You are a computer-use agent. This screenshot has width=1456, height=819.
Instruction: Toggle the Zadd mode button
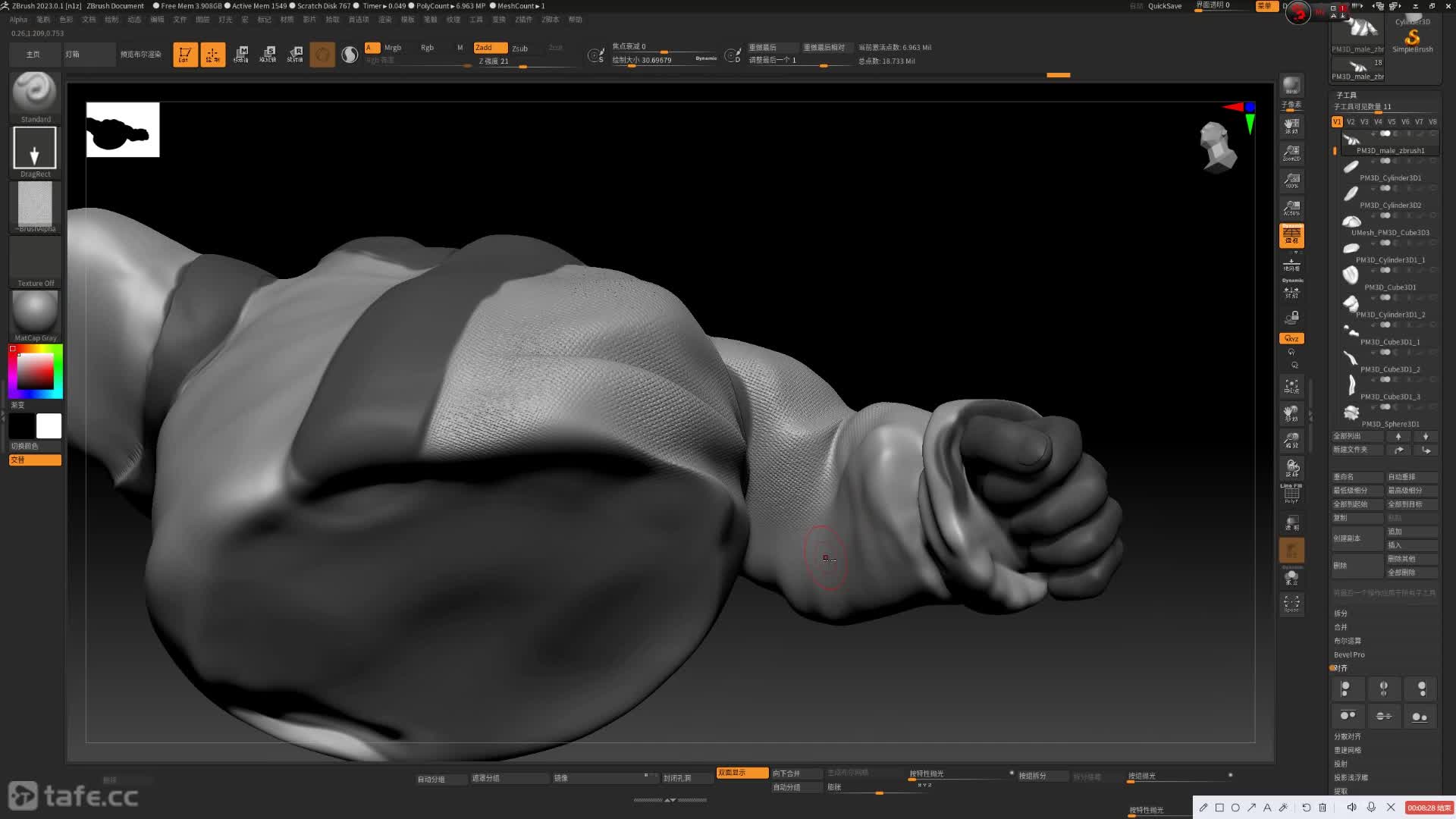[x=490, y=47]
